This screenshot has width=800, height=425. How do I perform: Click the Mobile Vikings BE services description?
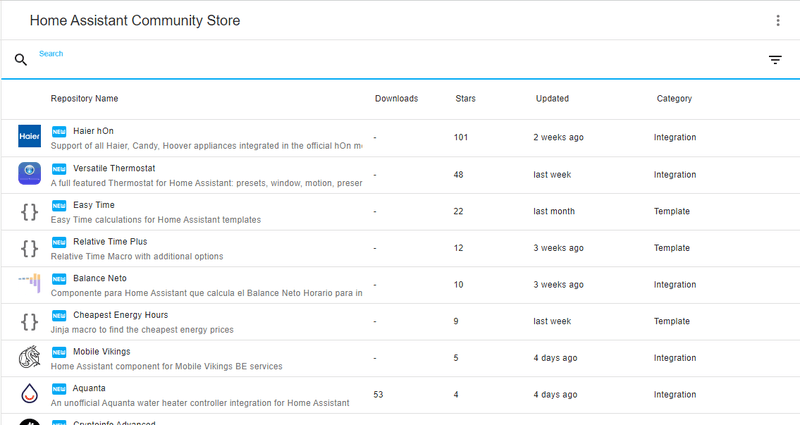pyautogui.click(x=166, y=366)
